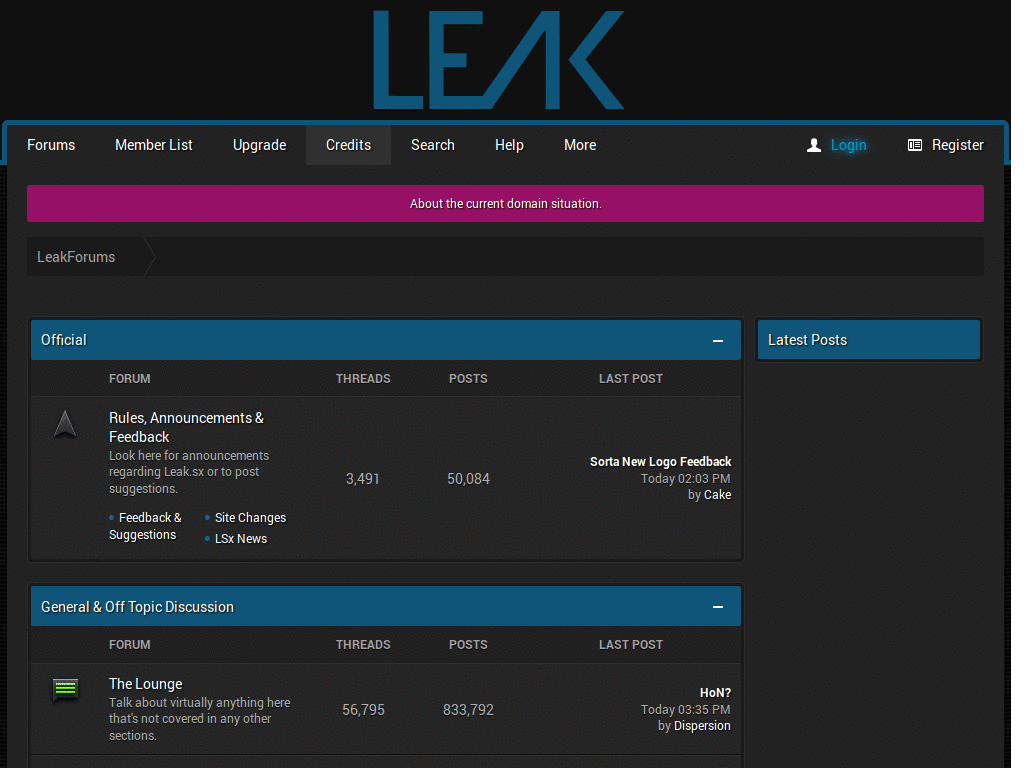
Task: Click the LeakForums breadcrumb
Action: coord(76,257)
